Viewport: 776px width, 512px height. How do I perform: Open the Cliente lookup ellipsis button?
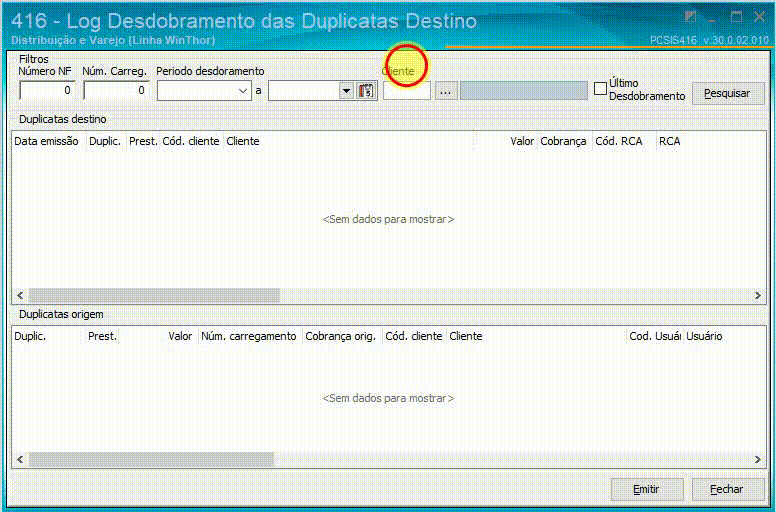click(x=446, y=92)
